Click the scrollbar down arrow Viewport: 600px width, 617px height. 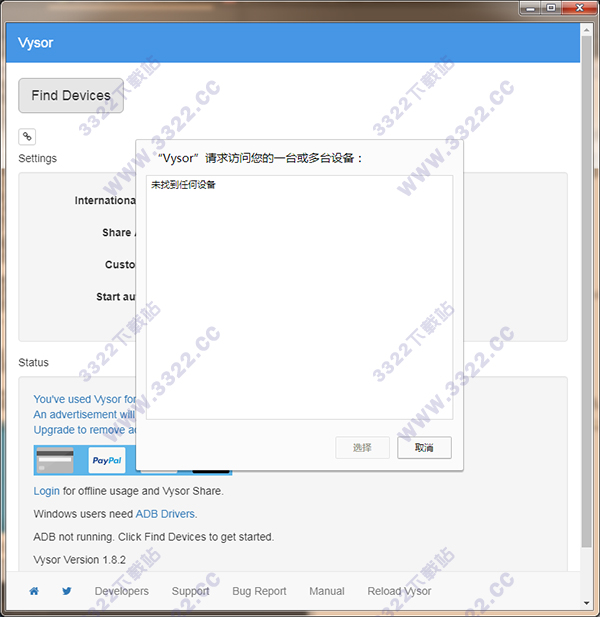tap(586, 602)
